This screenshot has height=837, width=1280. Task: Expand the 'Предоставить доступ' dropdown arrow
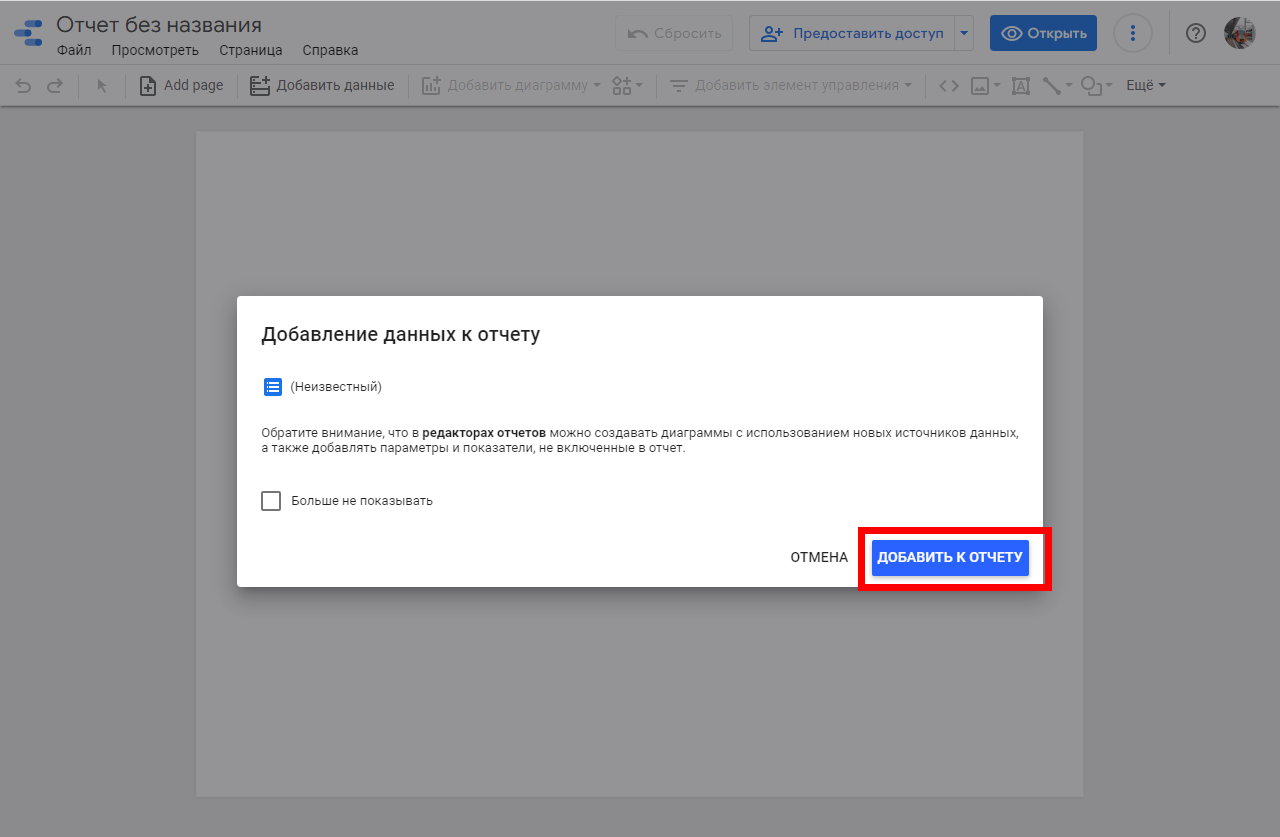(x=964, y=33)
